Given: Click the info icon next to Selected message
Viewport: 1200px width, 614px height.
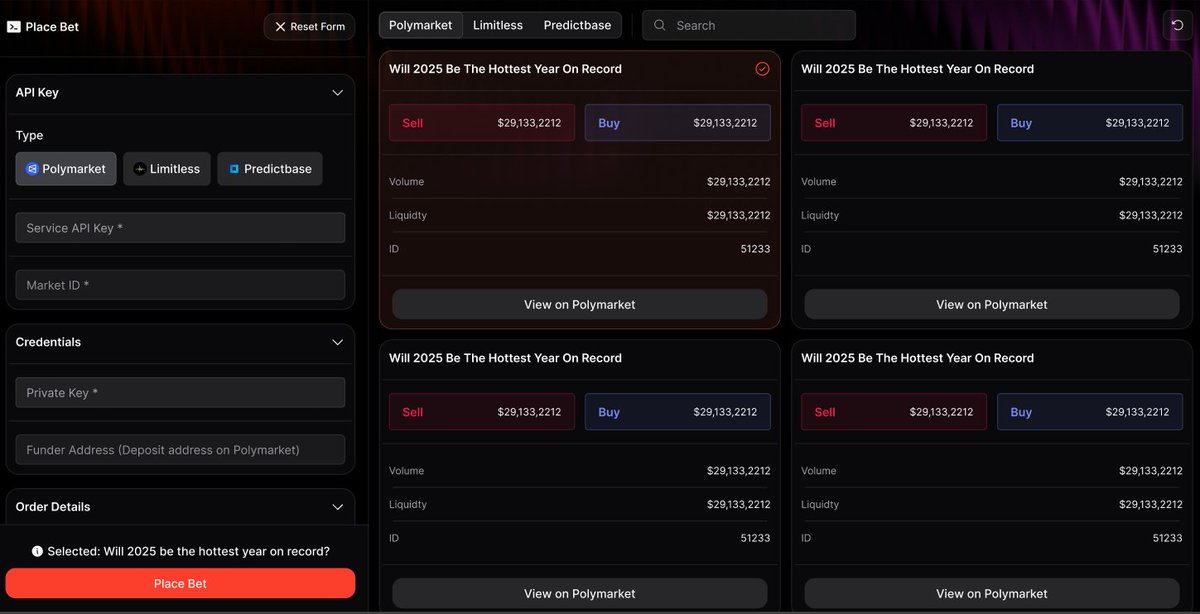Looking at the screenshot, I should coord(37,551).
